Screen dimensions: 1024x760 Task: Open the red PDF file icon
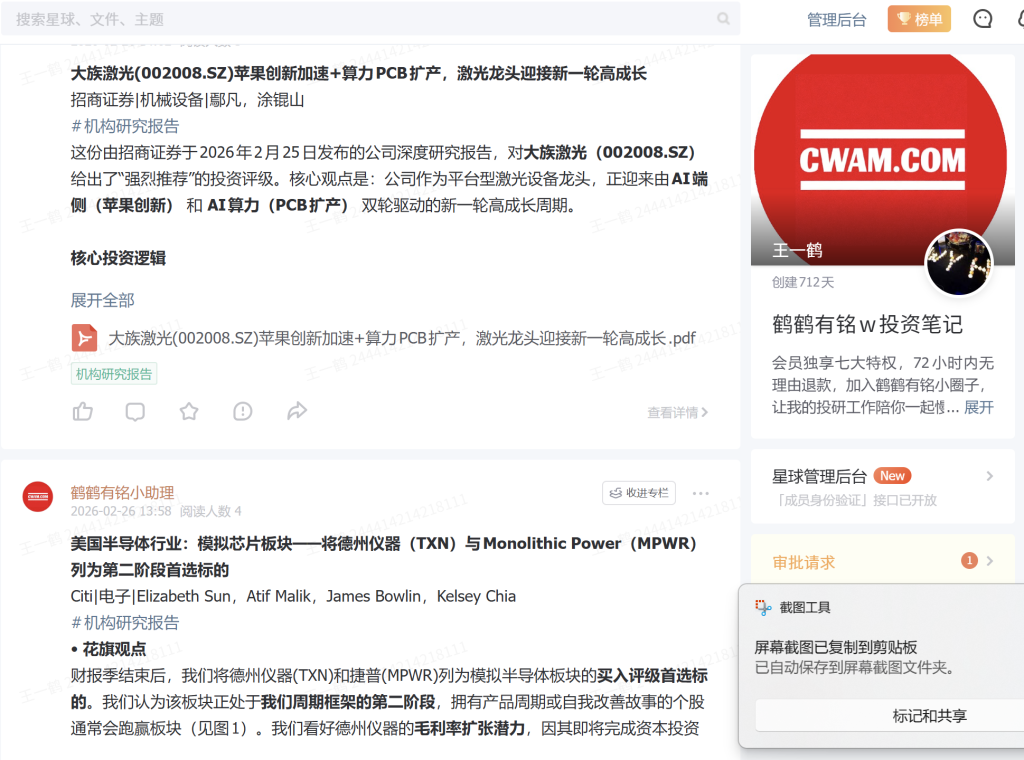84,338
